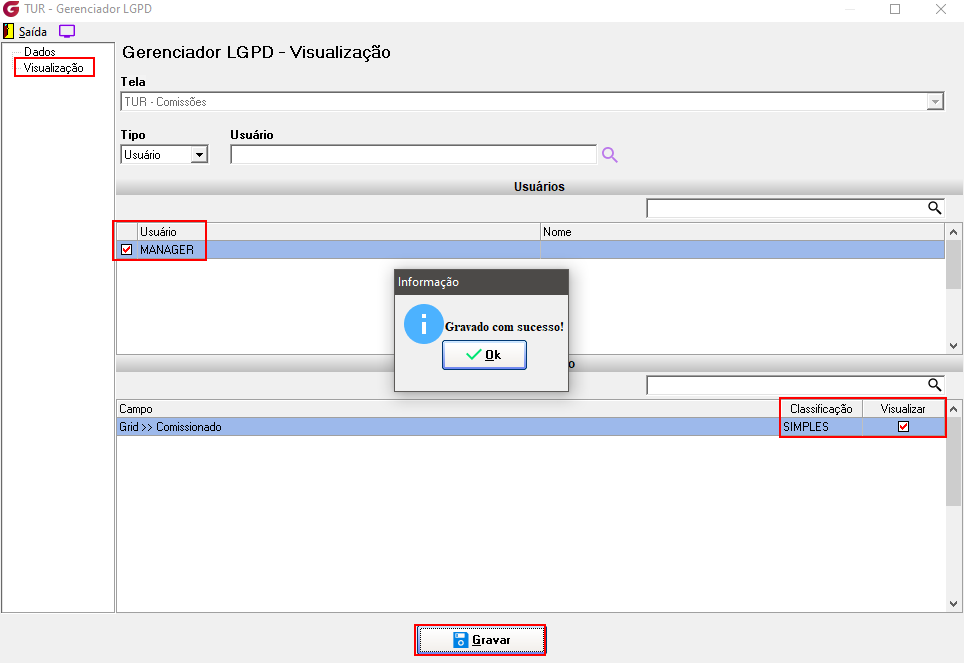Select Visualização in left tree

53,68
